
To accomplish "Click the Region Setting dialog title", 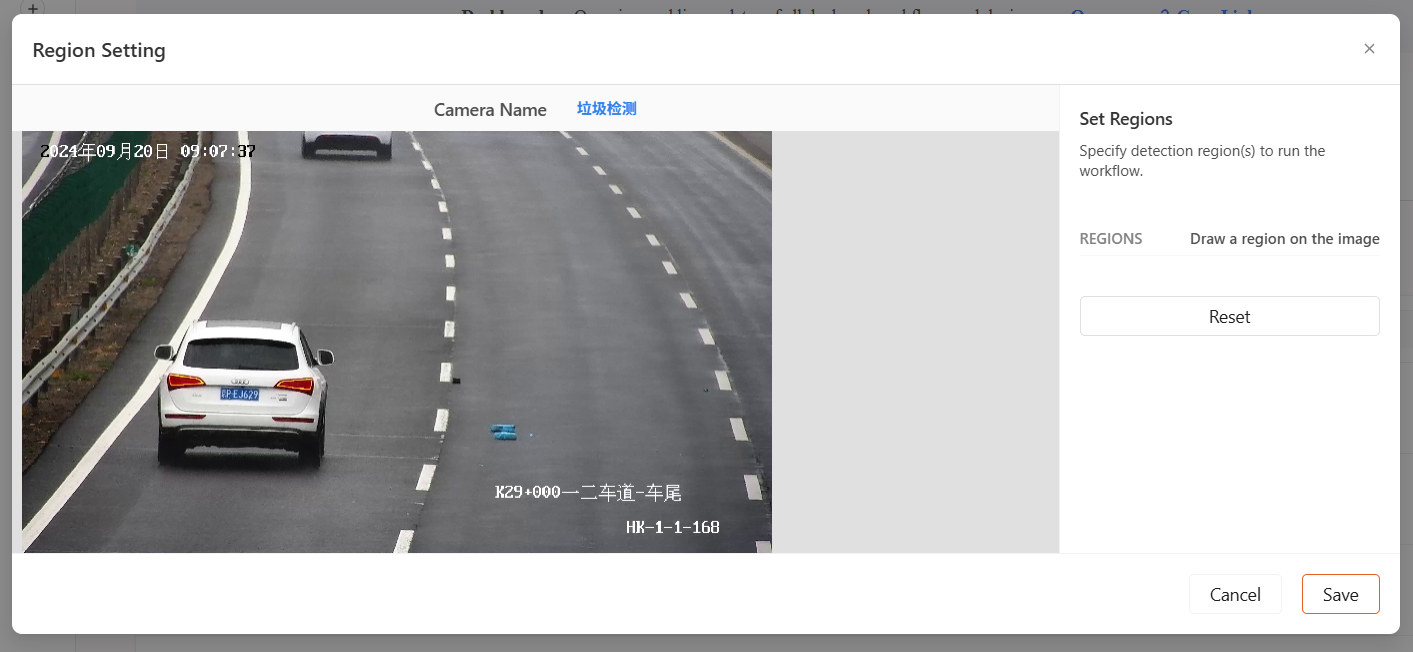I will (99, 50).
